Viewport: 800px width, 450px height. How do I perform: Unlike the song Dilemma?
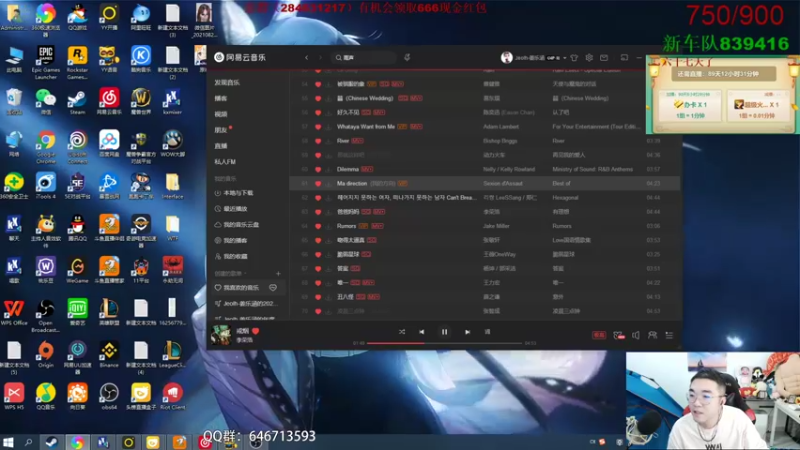[x=318, y=169]
